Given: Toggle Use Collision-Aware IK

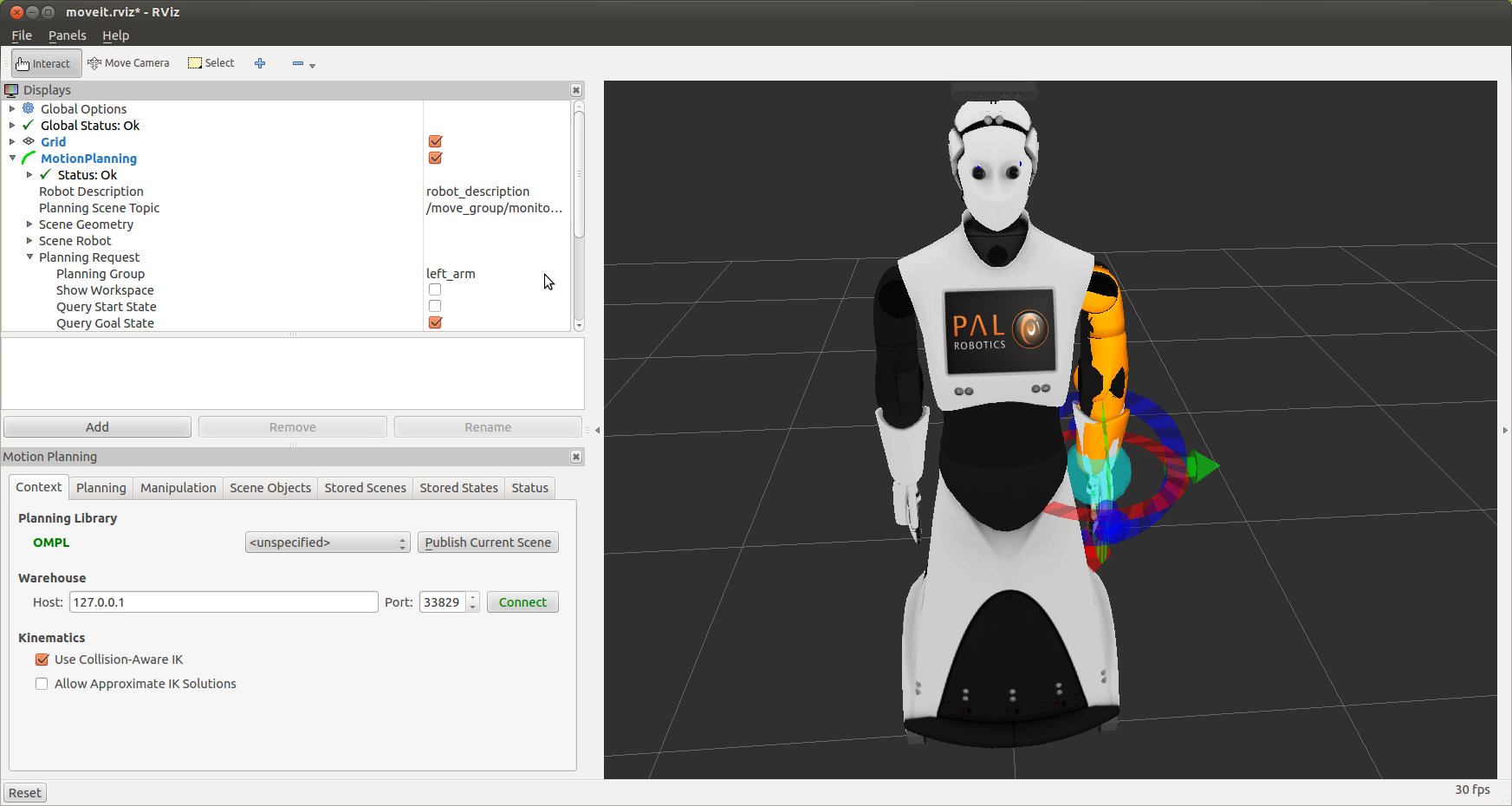Looking at the screenshot, I should click(42, 660).
